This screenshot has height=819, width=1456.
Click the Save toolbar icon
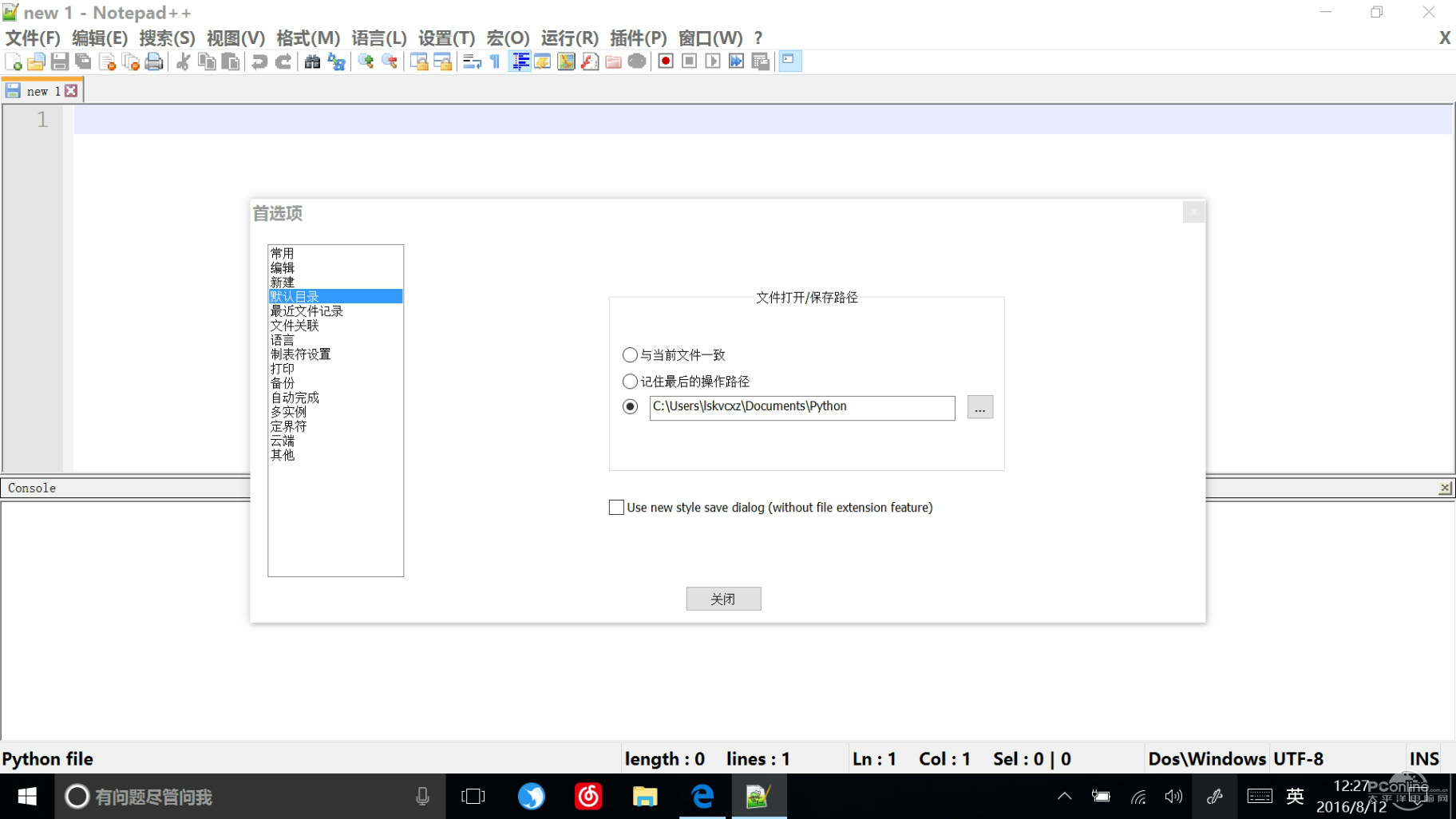60,61
